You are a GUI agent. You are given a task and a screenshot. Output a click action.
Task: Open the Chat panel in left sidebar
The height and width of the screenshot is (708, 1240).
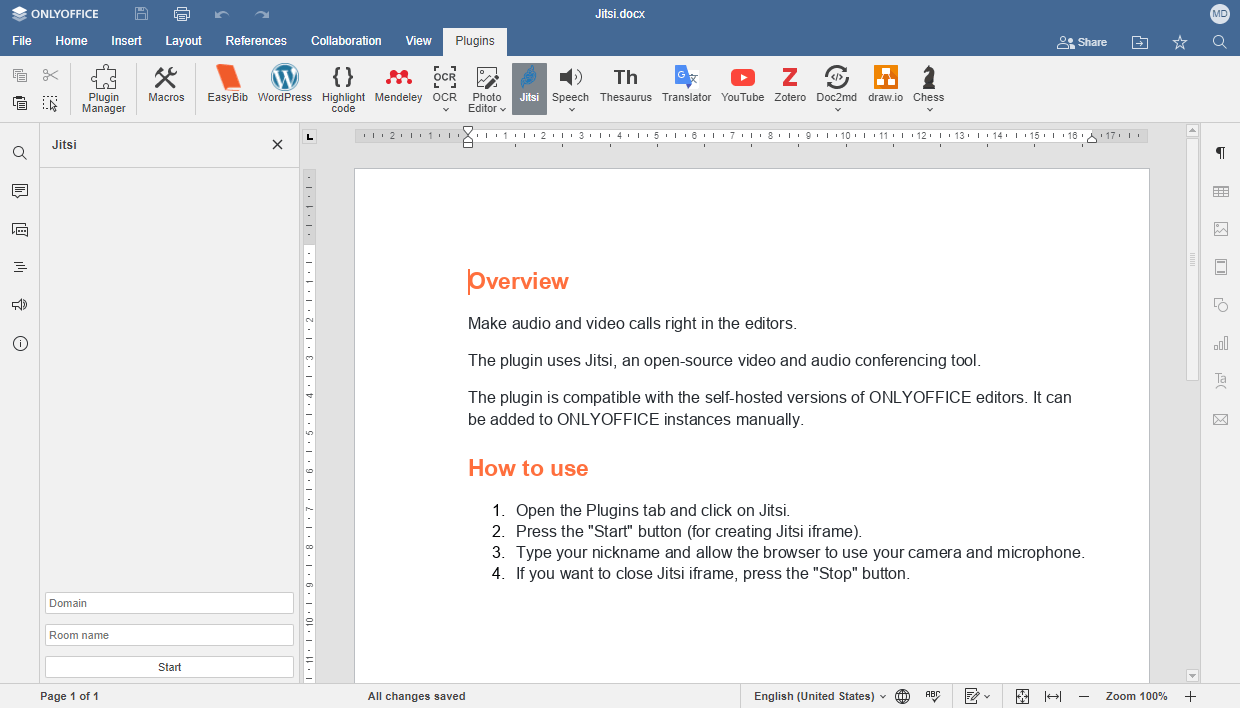[20, 229]
